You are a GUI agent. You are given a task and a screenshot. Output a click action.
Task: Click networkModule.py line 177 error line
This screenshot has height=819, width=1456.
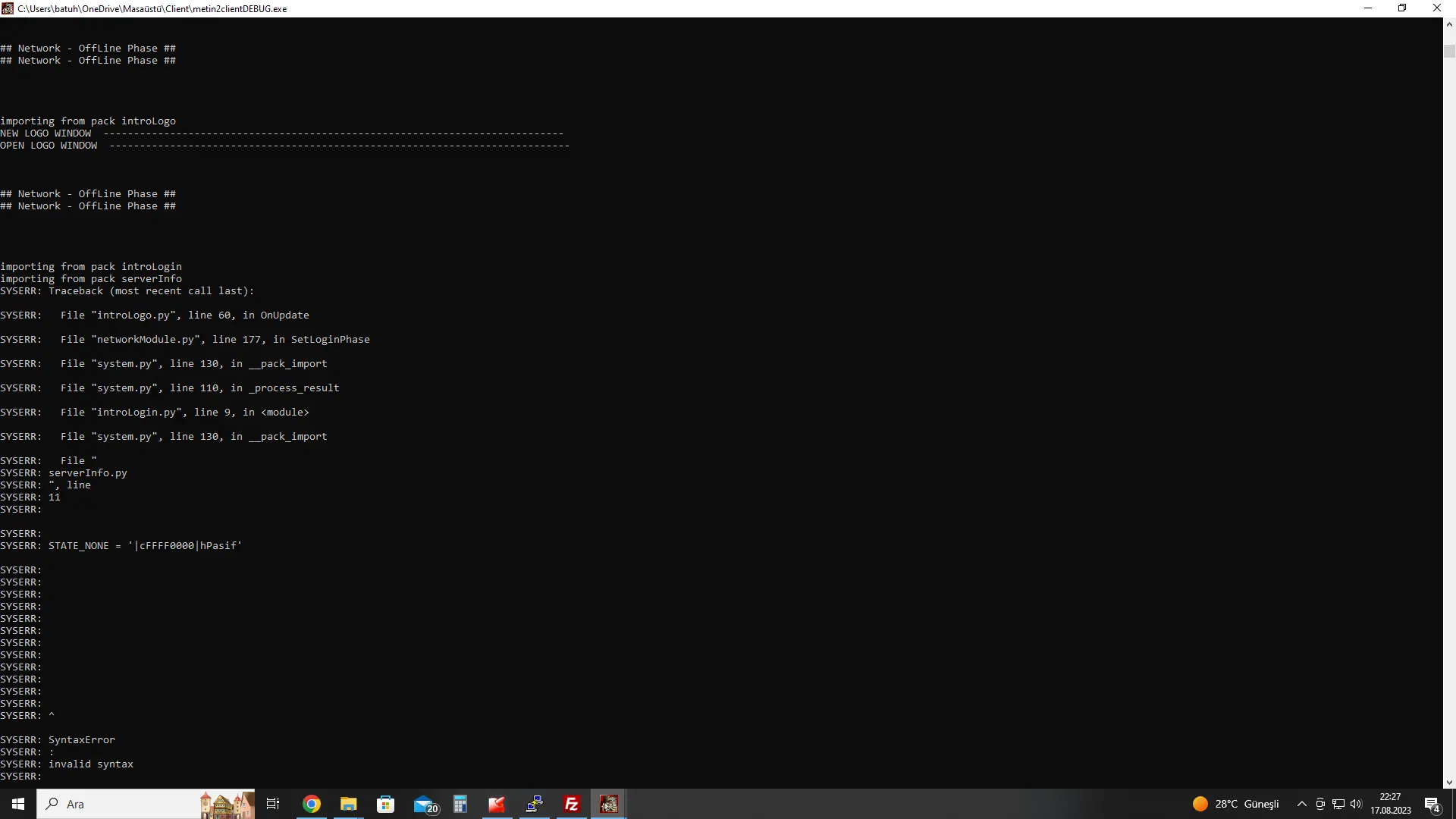click(x=185, y=340)
